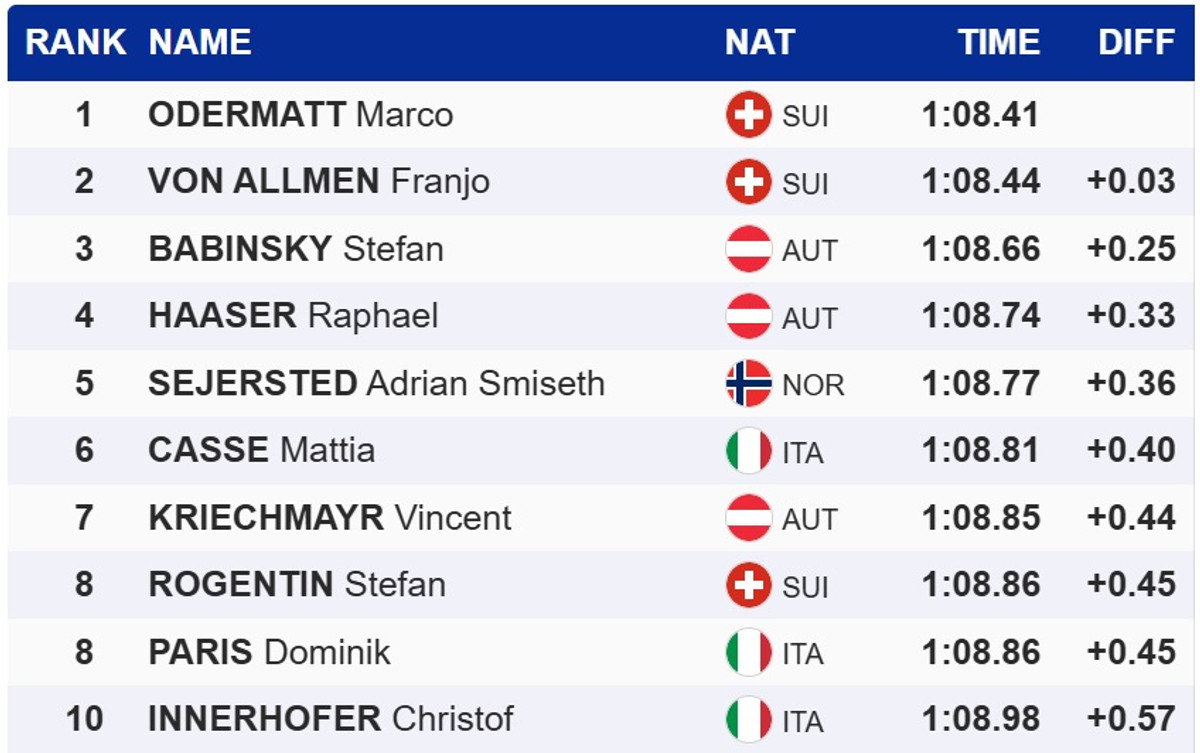Select SEJERSTED Adrian Smiseth's name
Screen dimensions: 1200x753
tap(376, 384)
